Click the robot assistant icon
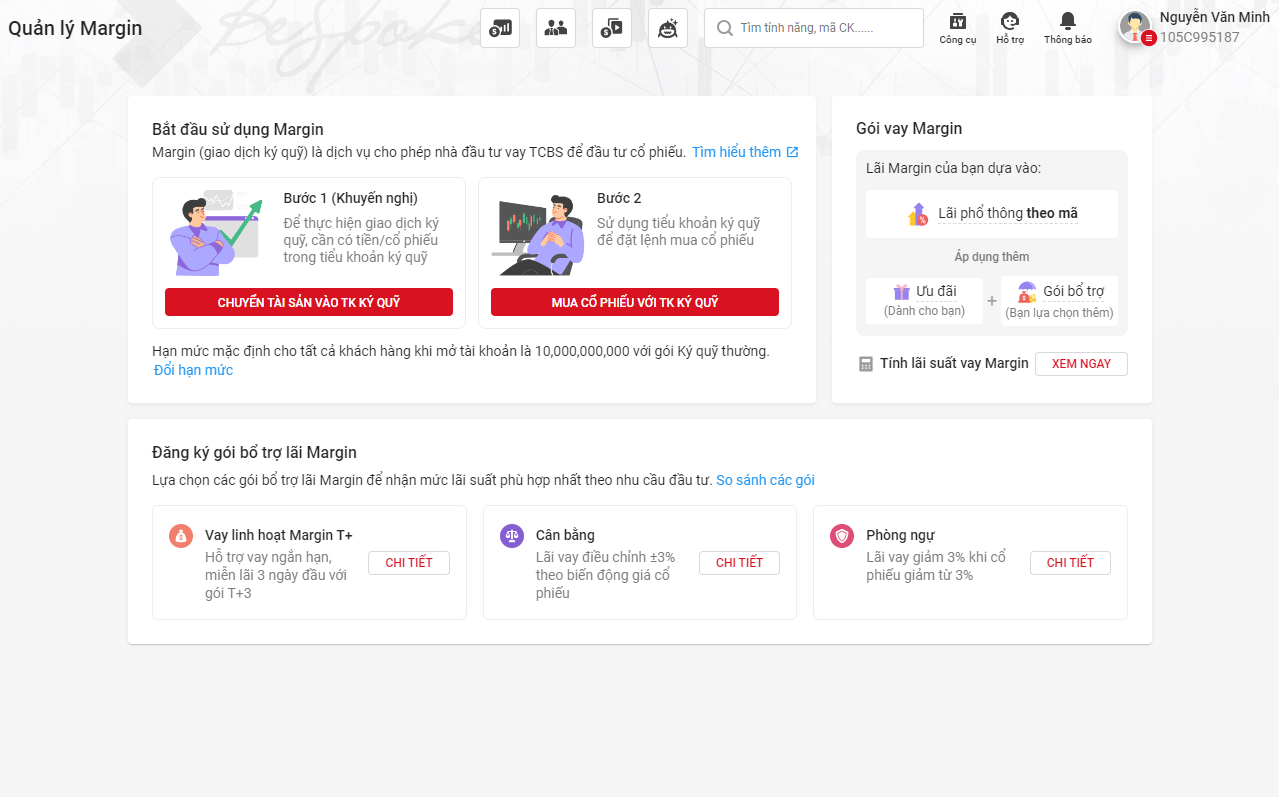The height and width of the screenshot is (797, 1279). click(x=668, y=28)
